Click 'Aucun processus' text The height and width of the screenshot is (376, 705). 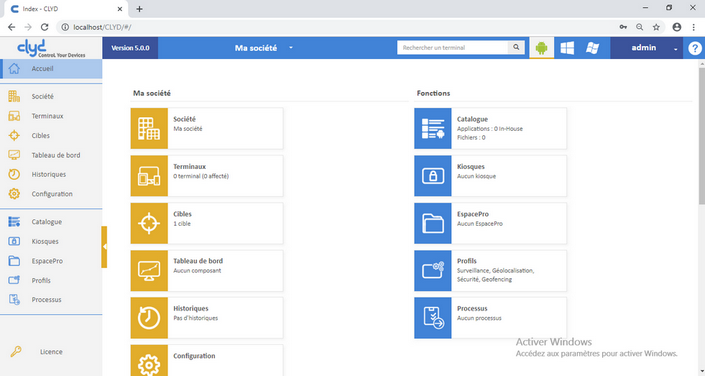(479, 318)
